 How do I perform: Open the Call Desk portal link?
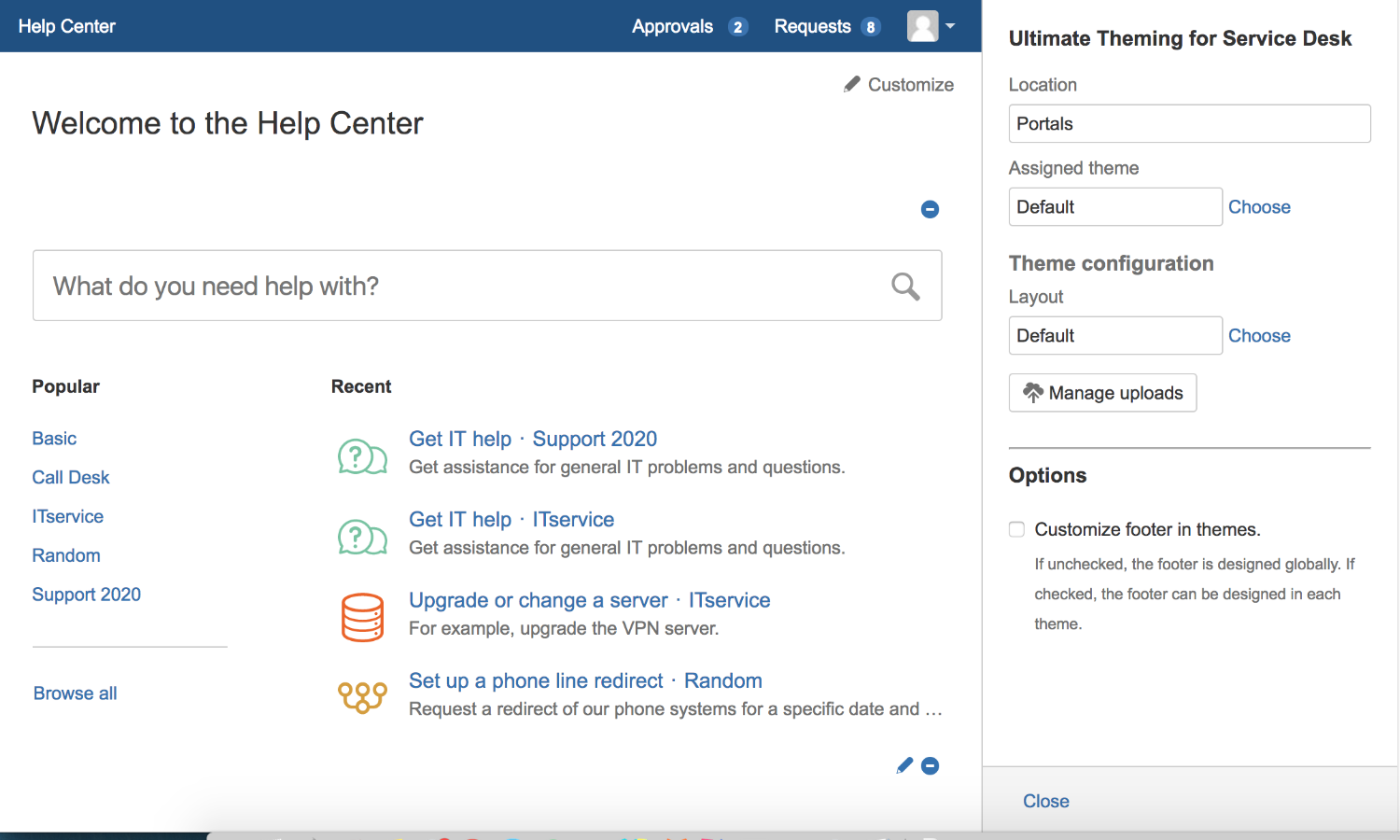71,478
